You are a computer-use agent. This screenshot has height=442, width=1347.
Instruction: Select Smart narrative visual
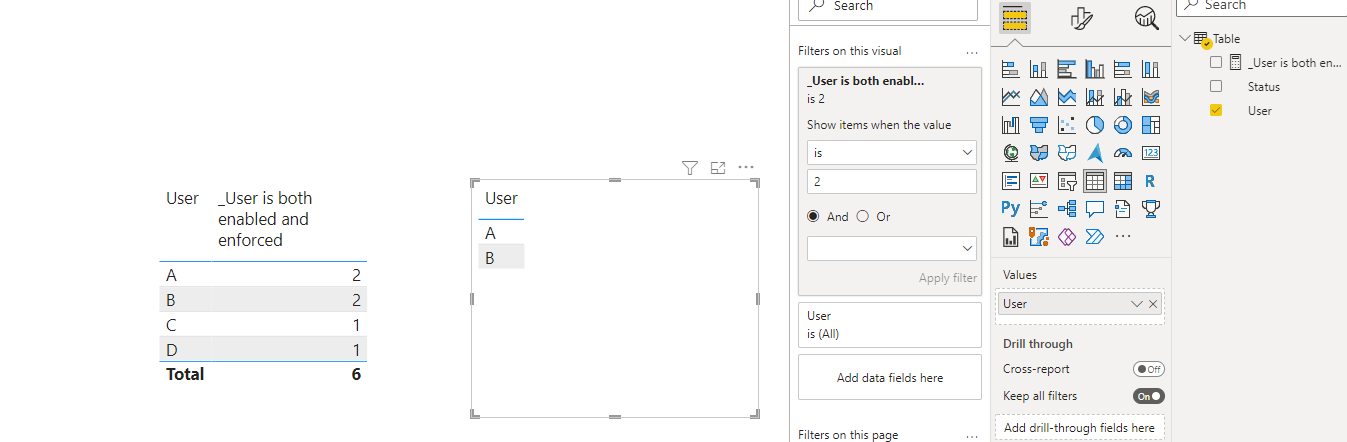click(1123, 209)
